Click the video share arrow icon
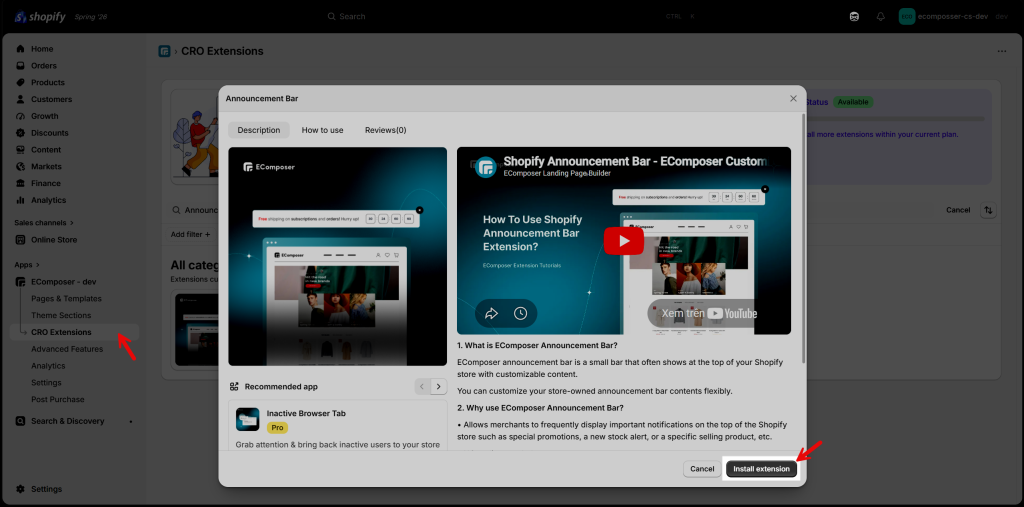1024x507 pixels. [x=491, y=314]
